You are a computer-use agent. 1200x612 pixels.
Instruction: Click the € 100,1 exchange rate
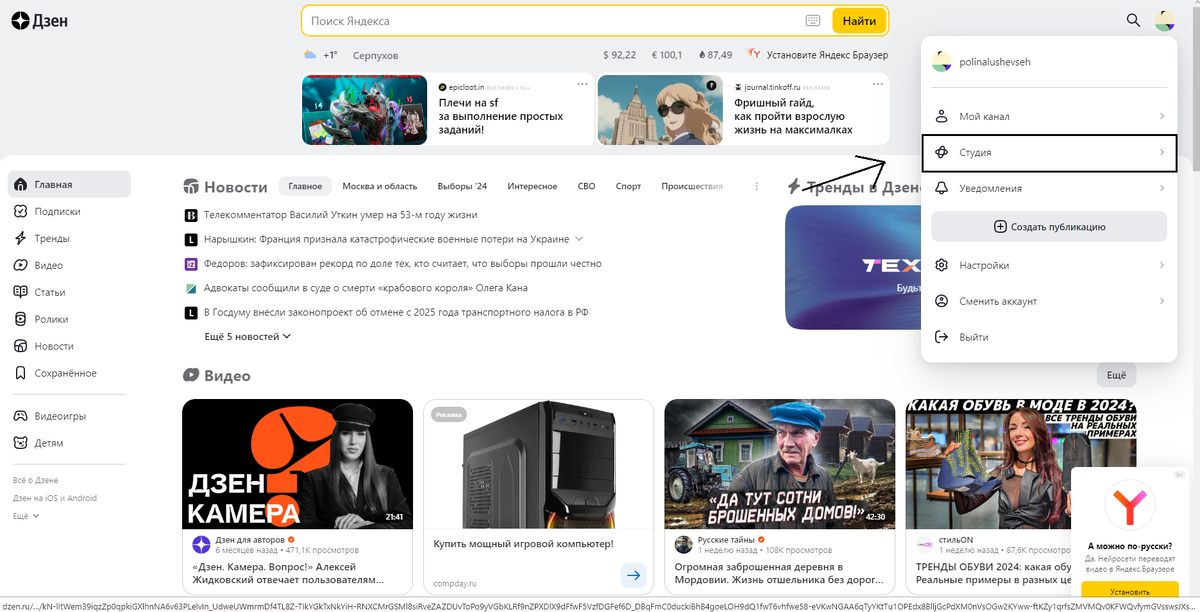(667, 55)
